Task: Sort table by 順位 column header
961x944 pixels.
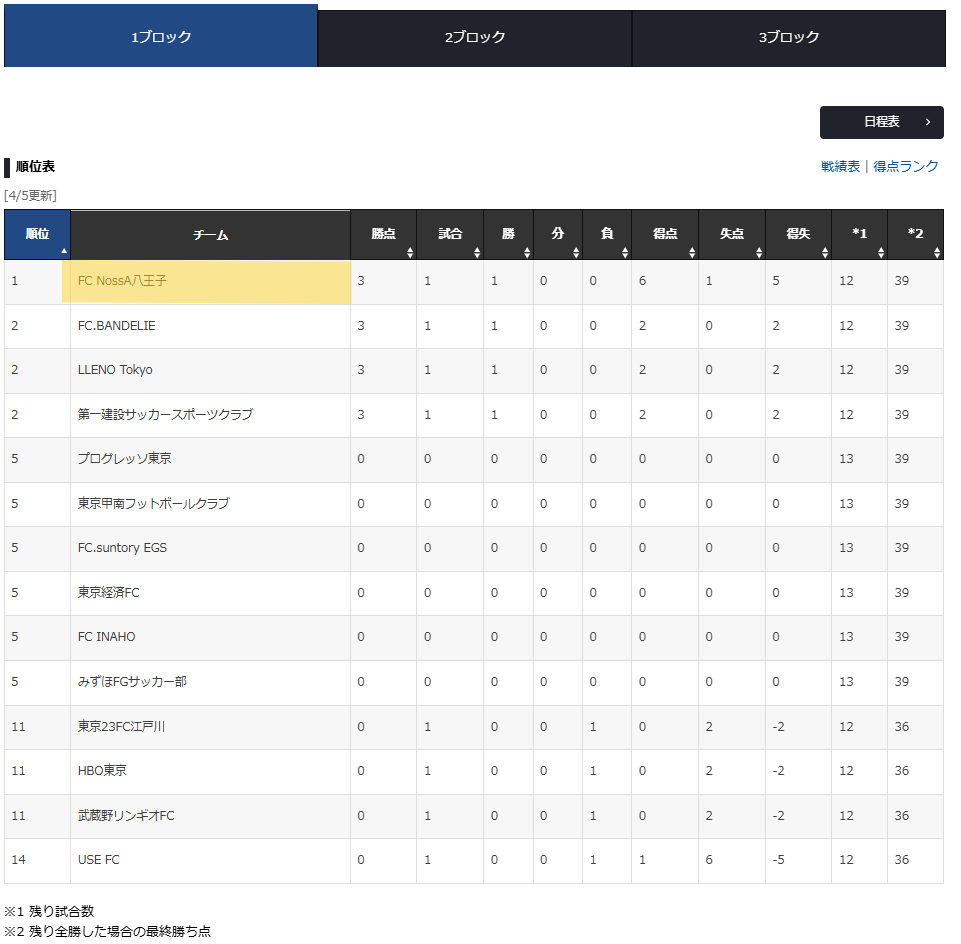Action: 37,235
